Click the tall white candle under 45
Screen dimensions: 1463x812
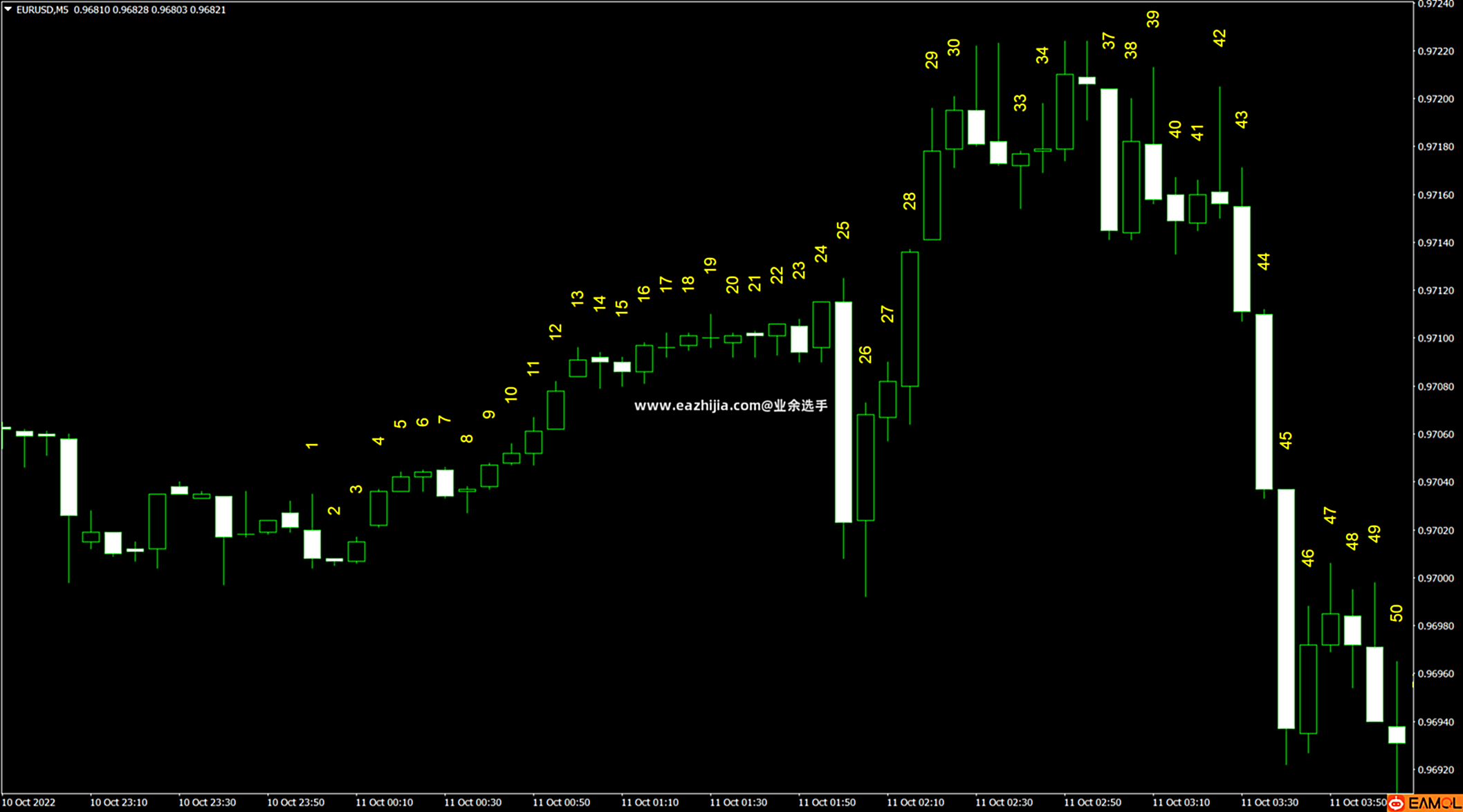1285,609
